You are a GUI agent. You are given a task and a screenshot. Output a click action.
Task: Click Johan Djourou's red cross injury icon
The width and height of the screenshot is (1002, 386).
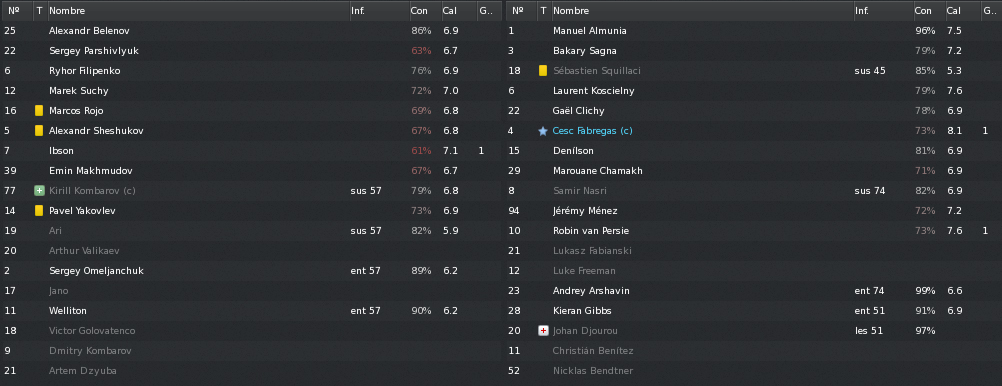pos(543,330)
